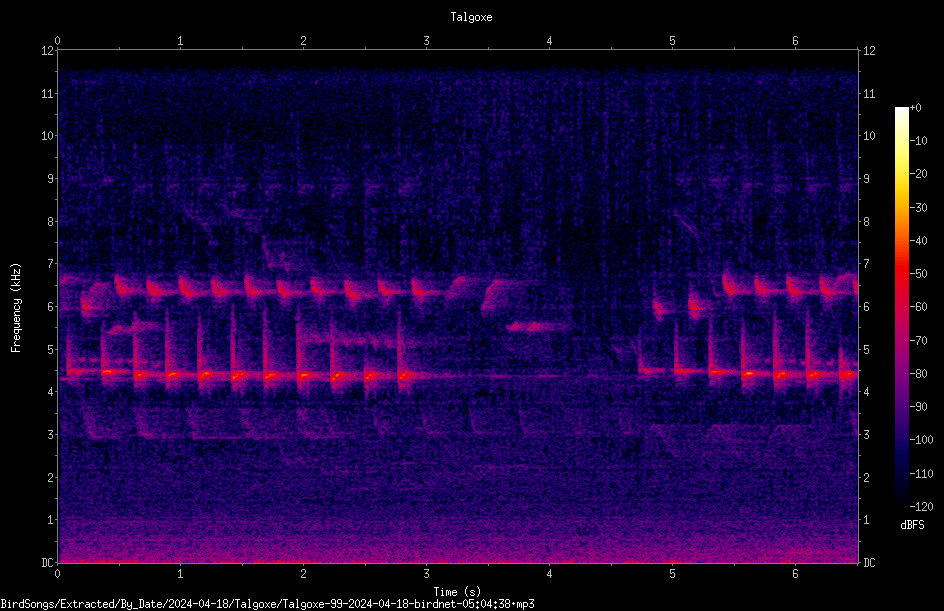
Task: Click the Frequency (kHz) axis title
Action: 16,307
